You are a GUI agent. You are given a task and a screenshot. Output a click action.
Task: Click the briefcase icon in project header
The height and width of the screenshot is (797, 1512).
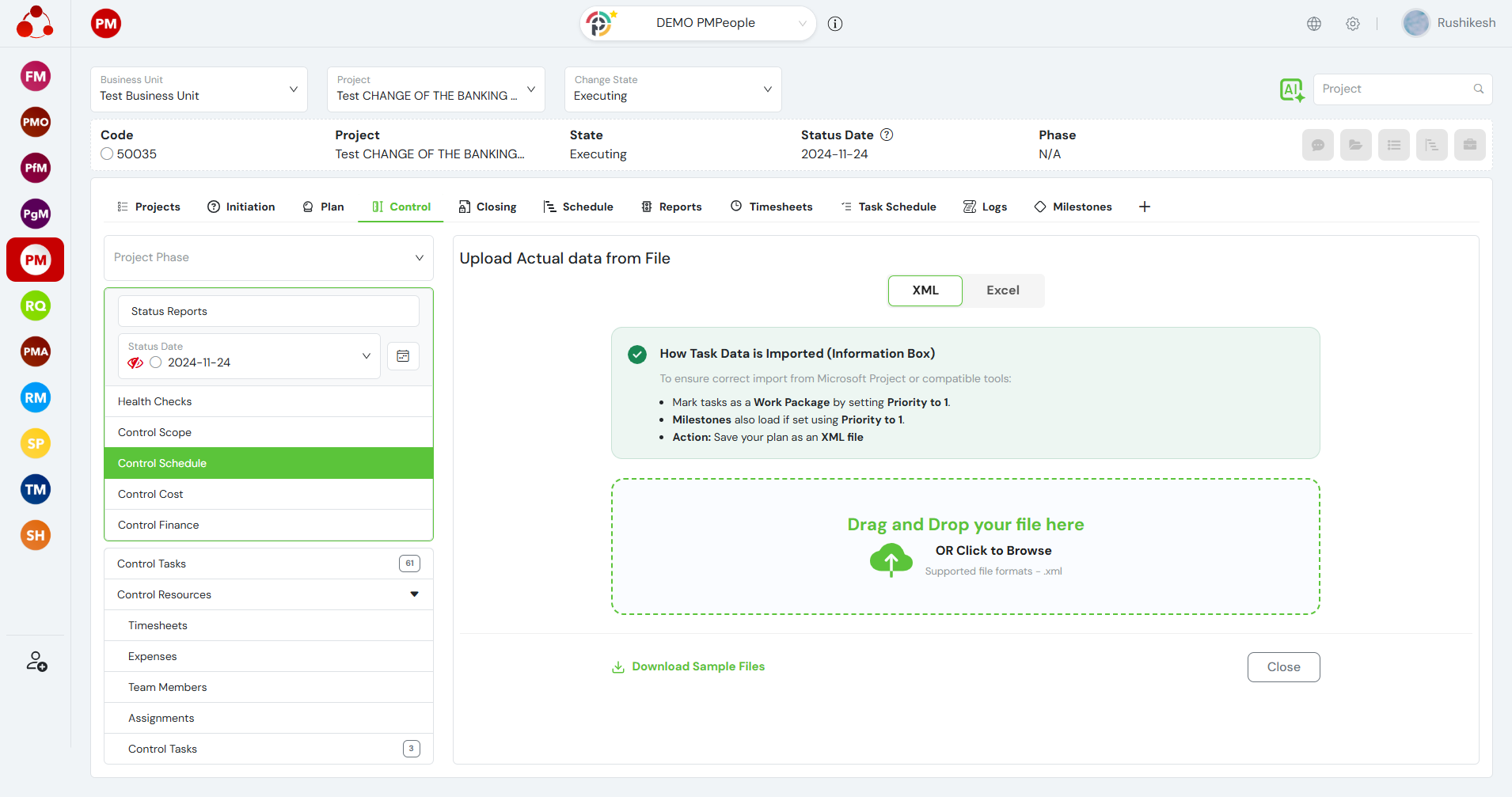coord(1469,145)
